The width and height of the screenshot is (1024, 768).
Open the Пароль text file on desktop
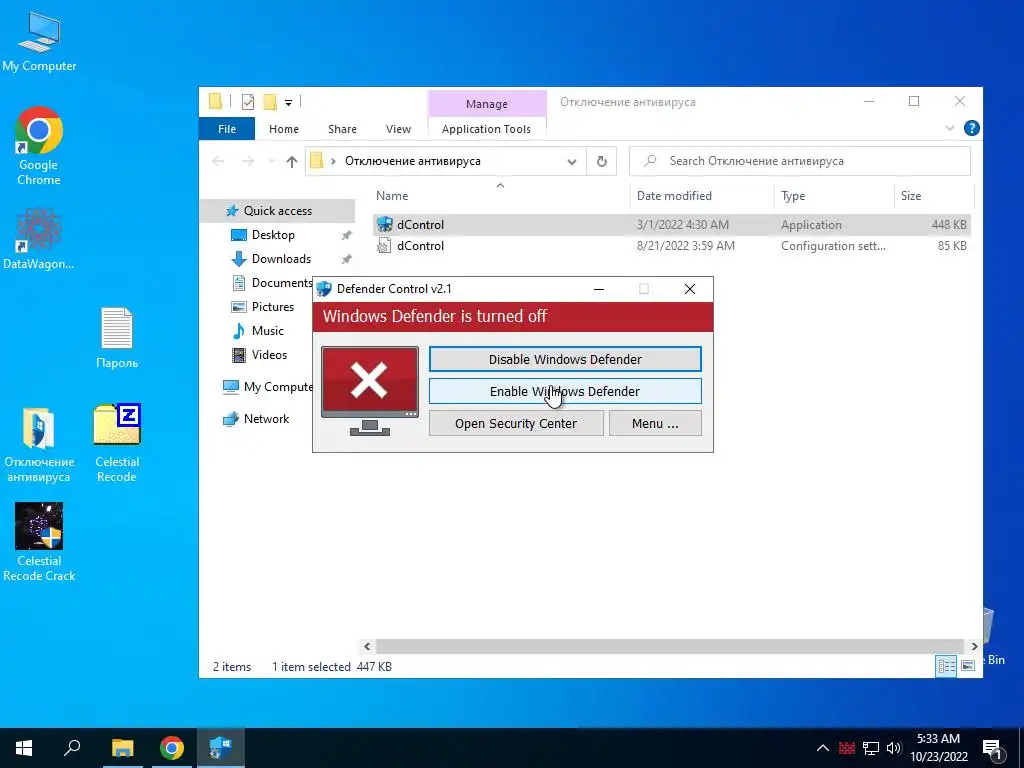pos(117,338)
